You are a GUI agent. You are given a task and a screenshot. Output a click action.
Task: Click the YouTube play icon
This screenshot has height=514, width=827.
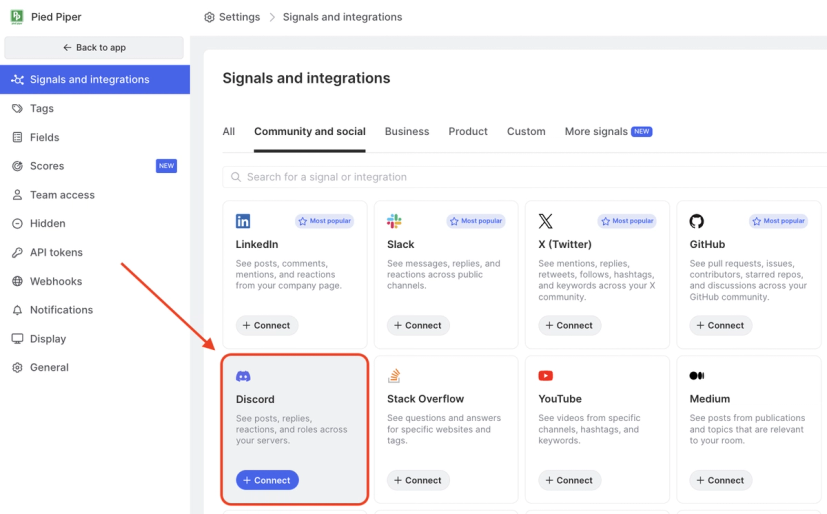coord(545,375)
